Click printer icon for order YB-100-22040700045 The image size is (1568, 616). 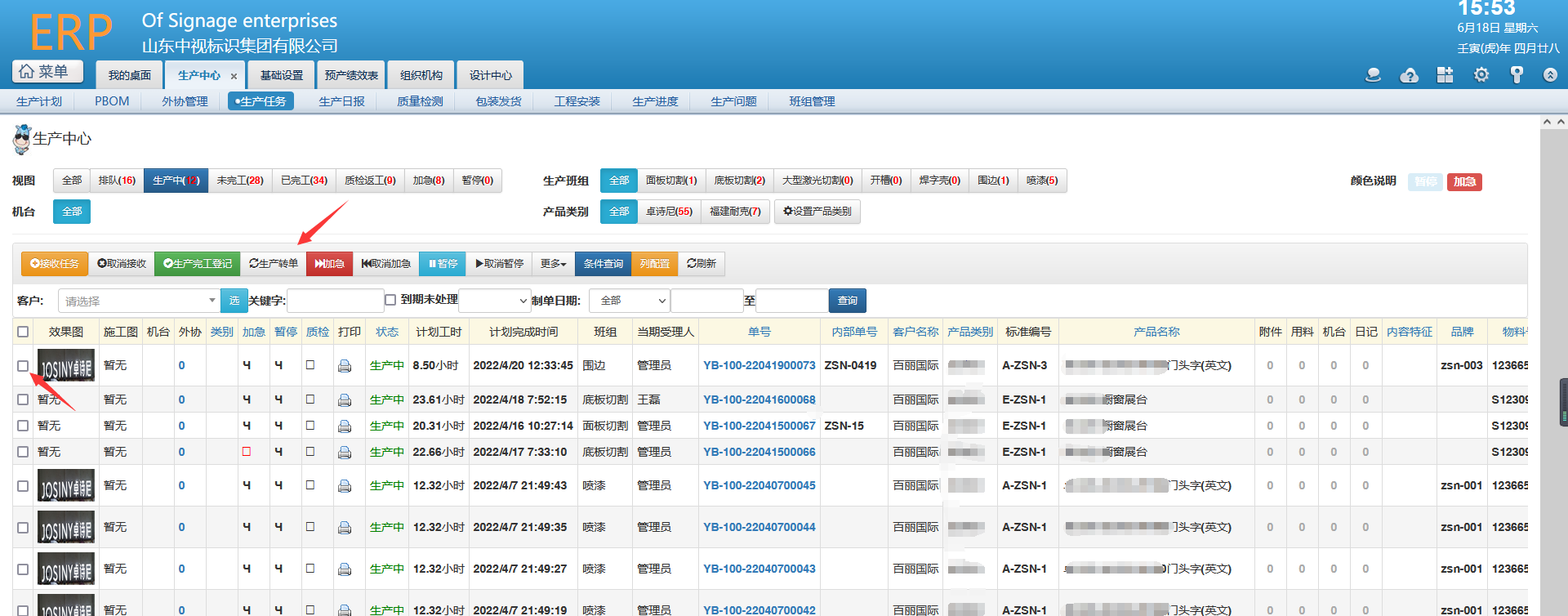[345, 486]
